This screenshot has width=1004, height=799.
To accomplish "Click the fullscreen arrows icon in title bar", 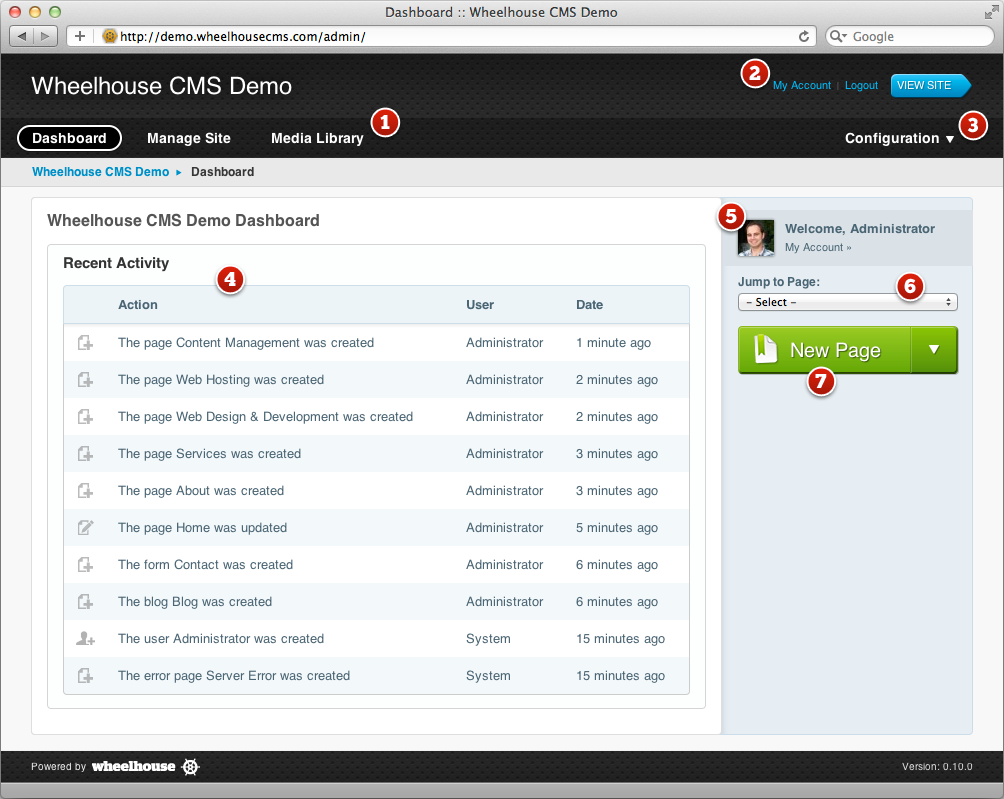I will 991,12.
